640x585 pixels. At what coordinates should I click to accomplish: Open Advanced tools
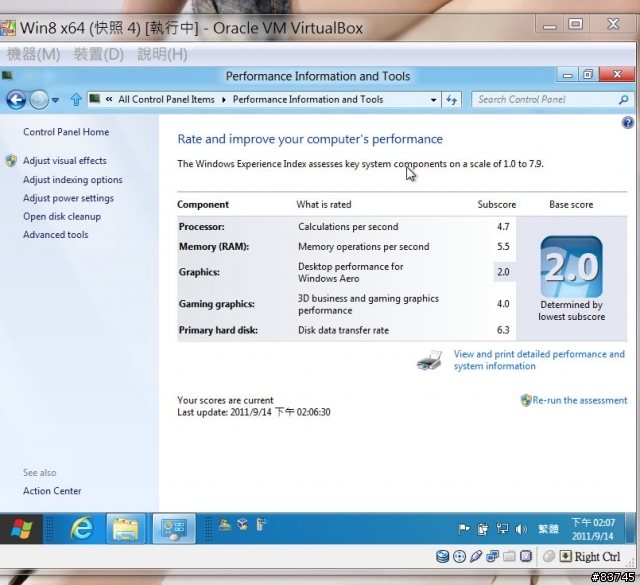point(56,235)
